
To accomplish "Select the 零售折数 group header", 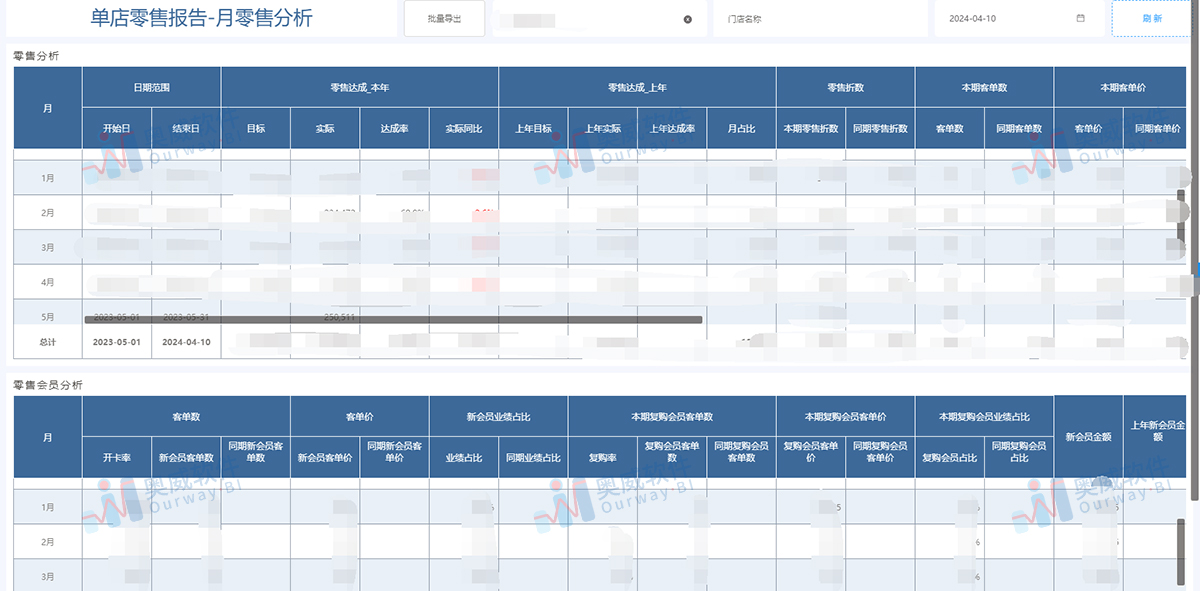I will (x=845, y=88).
